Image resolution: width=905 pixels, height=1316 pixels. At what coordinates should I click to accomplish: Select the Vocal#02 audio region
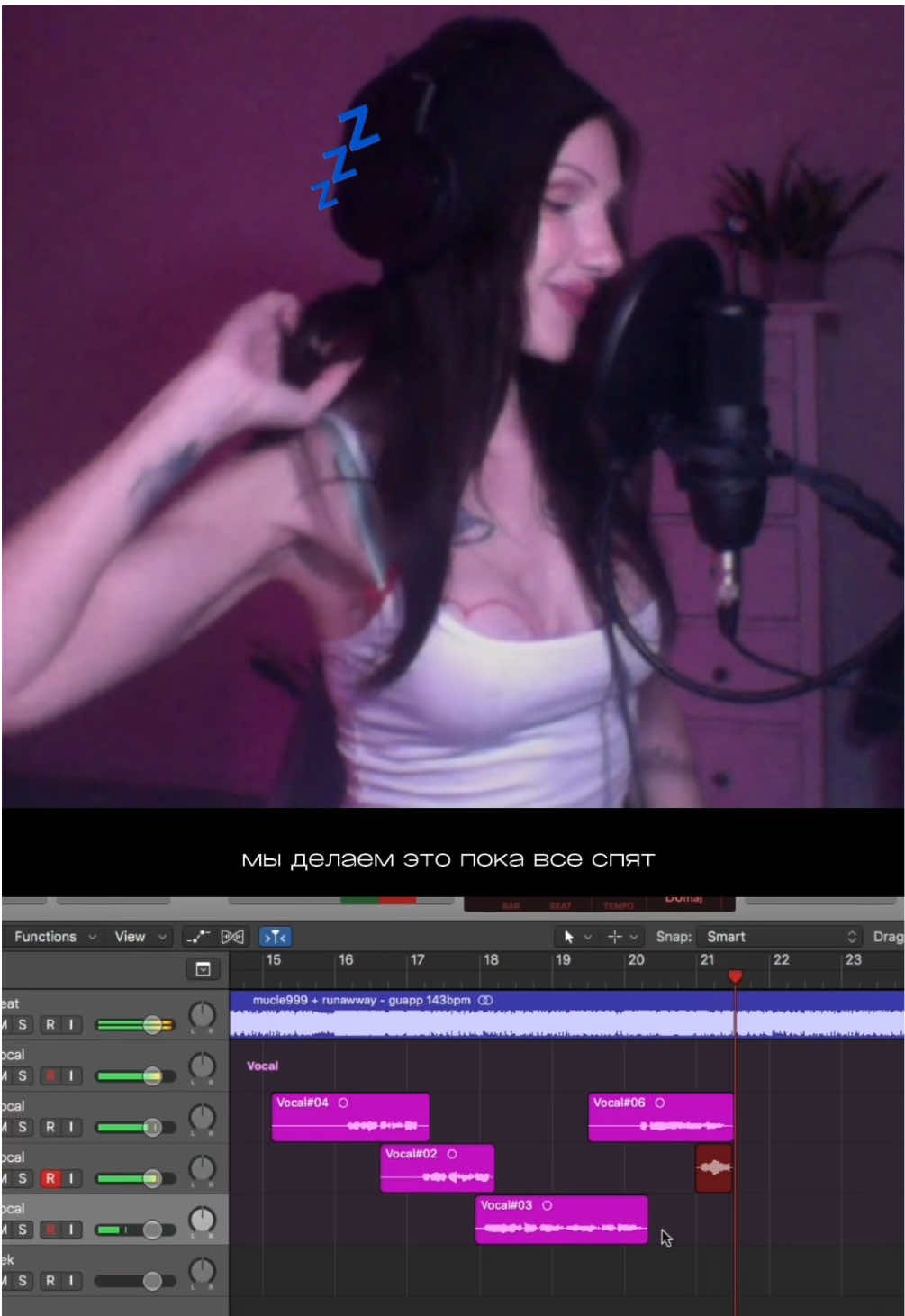438,1169
